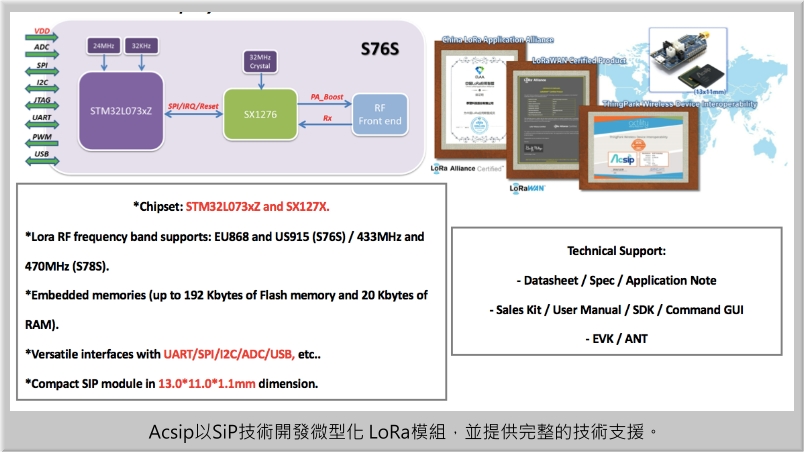Click the Lora RF frequency band line

225,237
